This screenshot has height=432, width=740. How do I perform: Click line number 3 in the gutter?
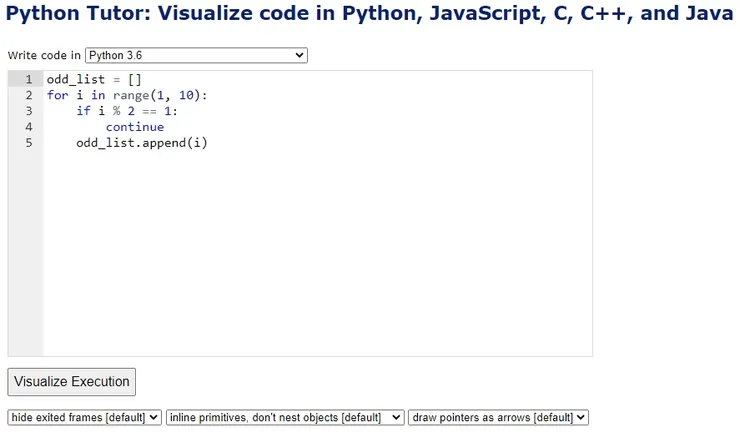coord(28,111)
